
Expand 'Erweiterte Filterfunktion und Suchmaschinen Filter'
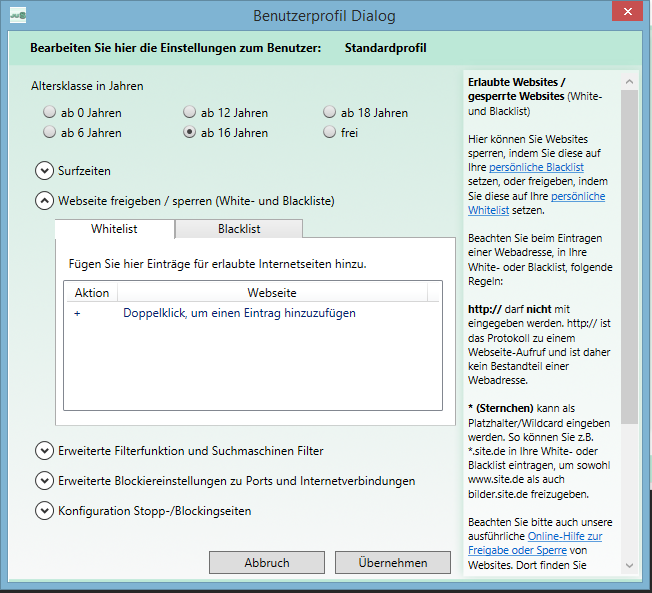(44, 451)
